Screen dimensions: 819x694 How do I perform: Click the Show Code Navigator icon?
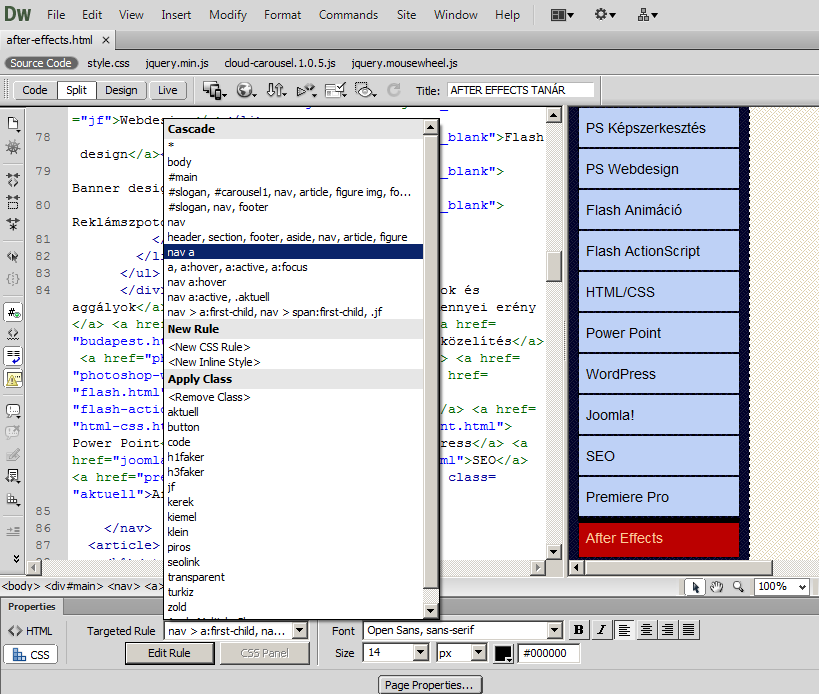13,147
